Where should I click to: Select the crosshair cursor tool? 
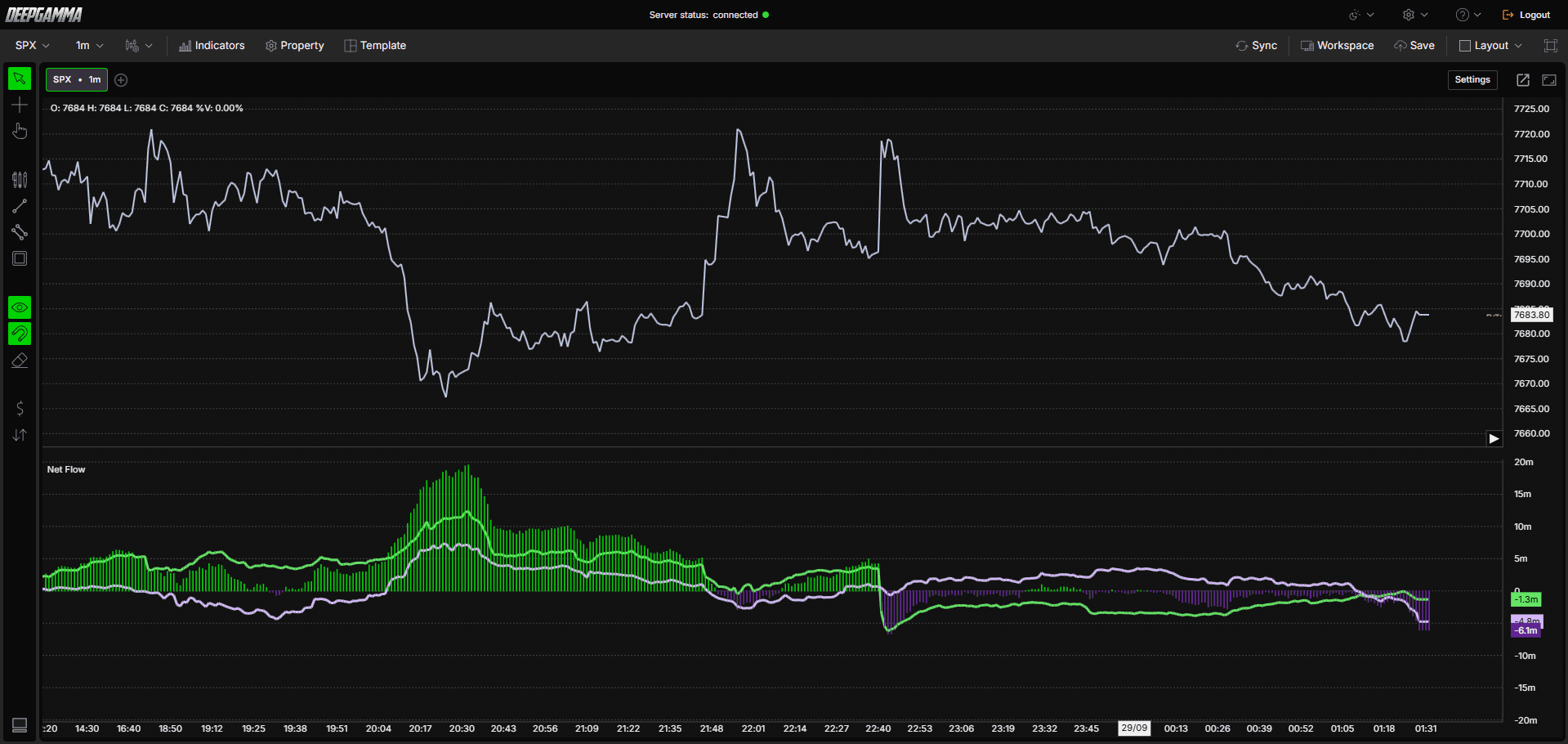20,105
